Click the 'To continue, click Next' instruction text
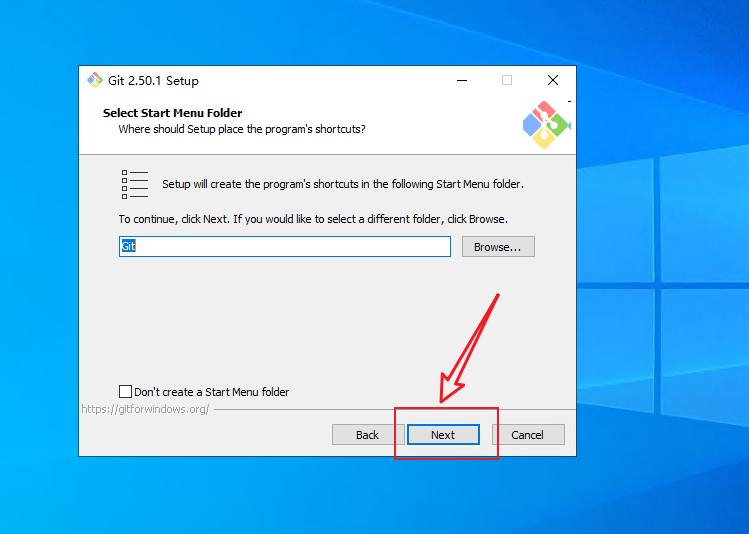The height and width of the screenshot is (534, 749). [313, 219]
